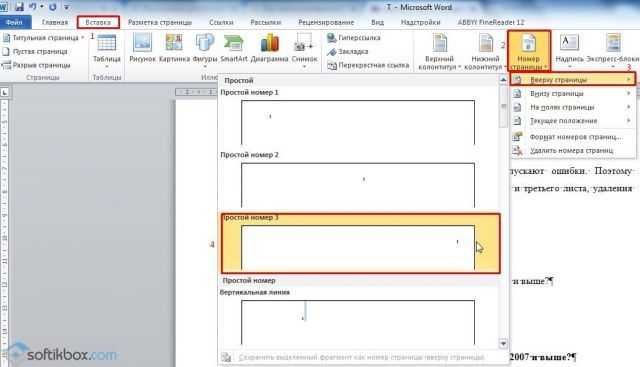Switch to the Главная ribbon tab
This screenshot has height=367, width=640.
[55, 22]
